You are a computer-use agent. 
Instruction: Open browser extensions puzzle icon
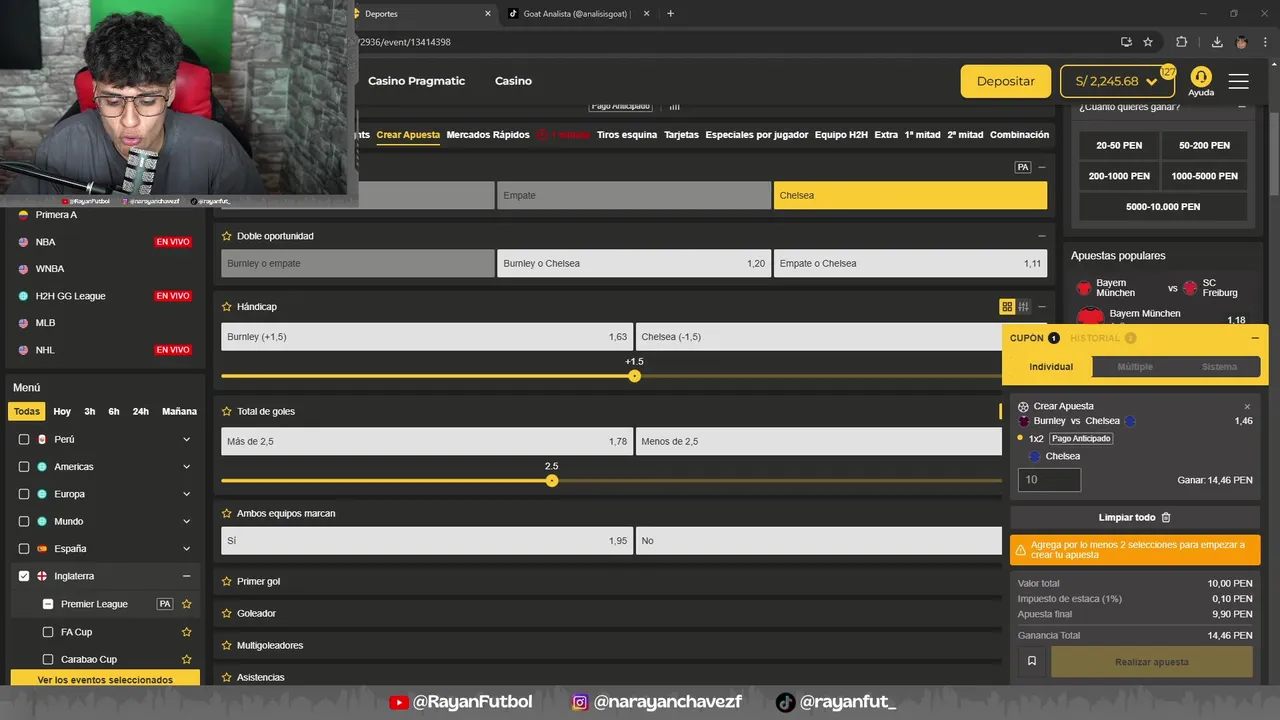1181,42
